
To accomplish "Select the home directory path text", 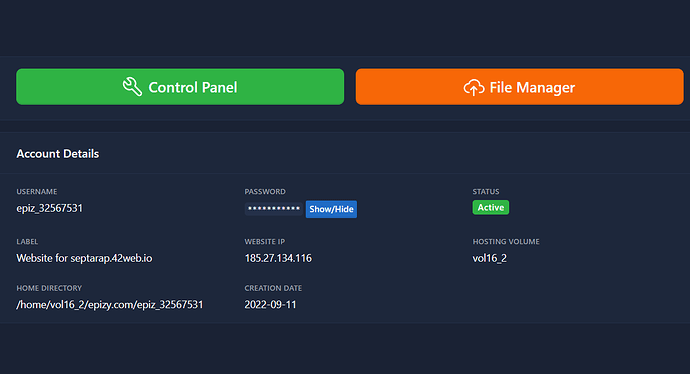I will pyautogui.click(x=110, y=304).
